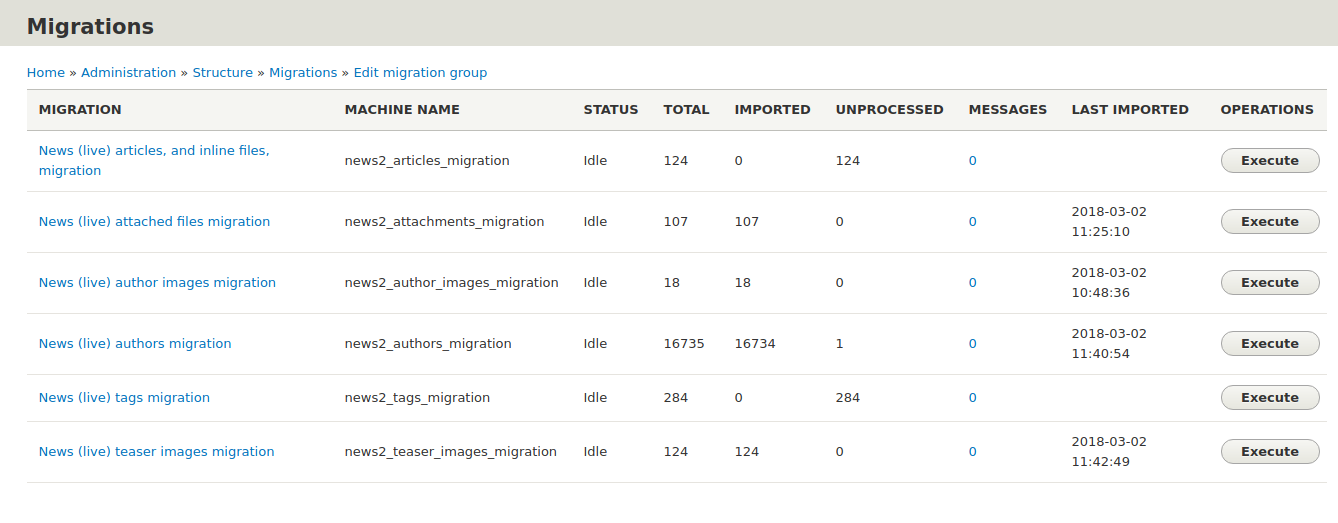Click last imported 2018-03-02 11:40:54

[1109, 344]
